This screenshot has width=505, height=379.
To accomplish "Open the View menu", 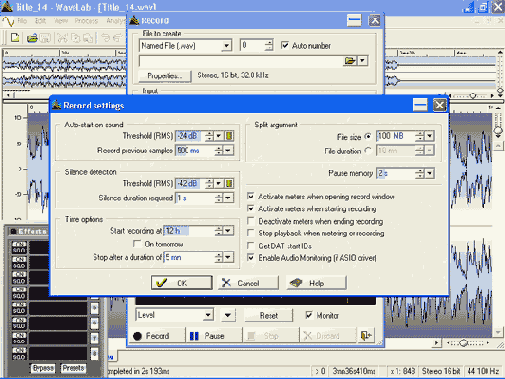I will (x=61, y=21).
